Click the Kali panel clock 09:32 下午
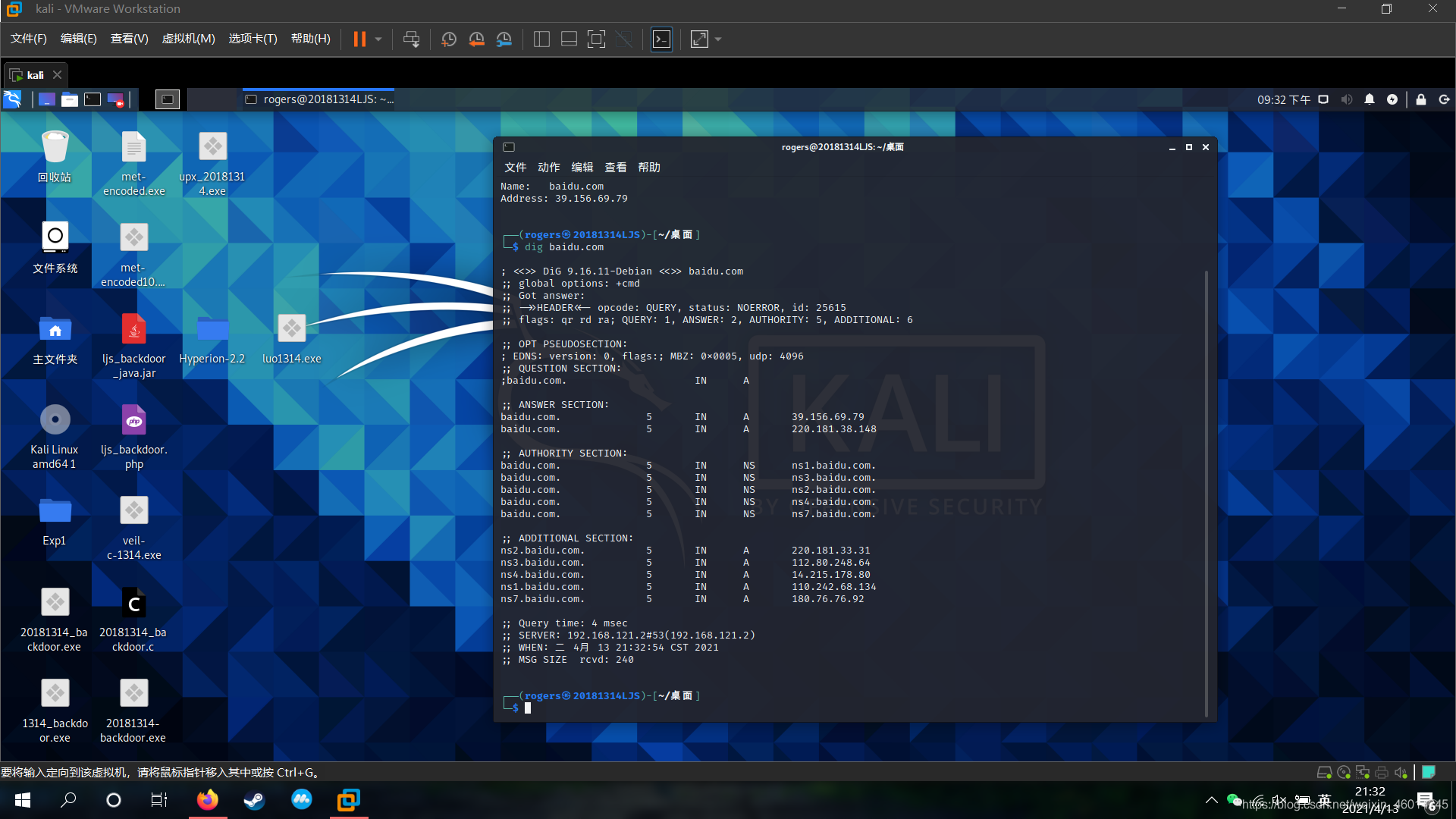The width and height of the screenshot is (1456, 819). (1284, 100)
